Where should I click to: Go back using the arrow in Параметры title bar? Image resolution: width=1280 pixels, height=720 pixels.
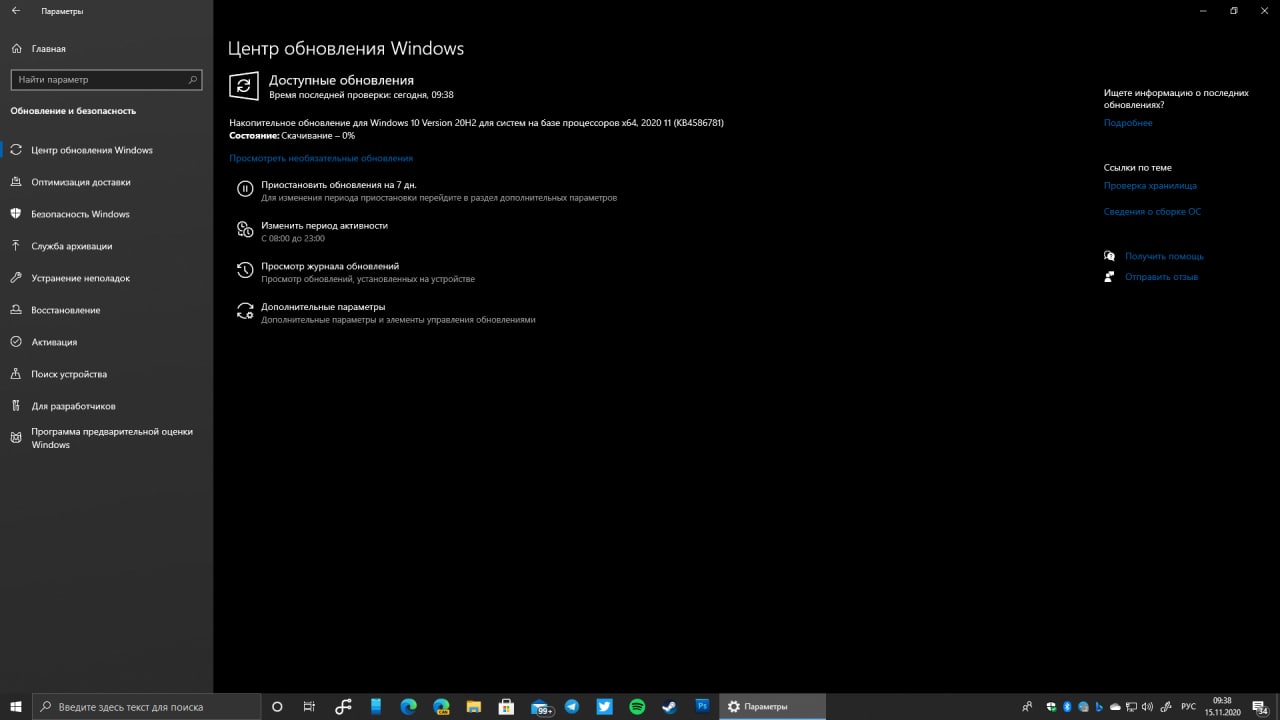click(15, 11)
